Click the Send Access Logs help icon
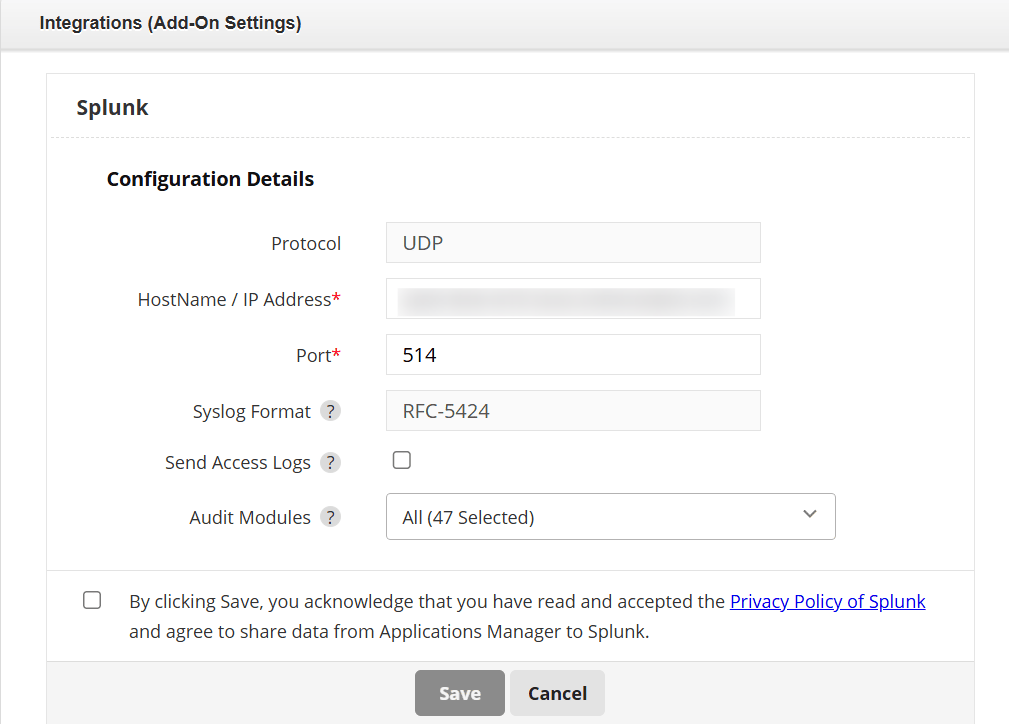 [x=331, y=462]
